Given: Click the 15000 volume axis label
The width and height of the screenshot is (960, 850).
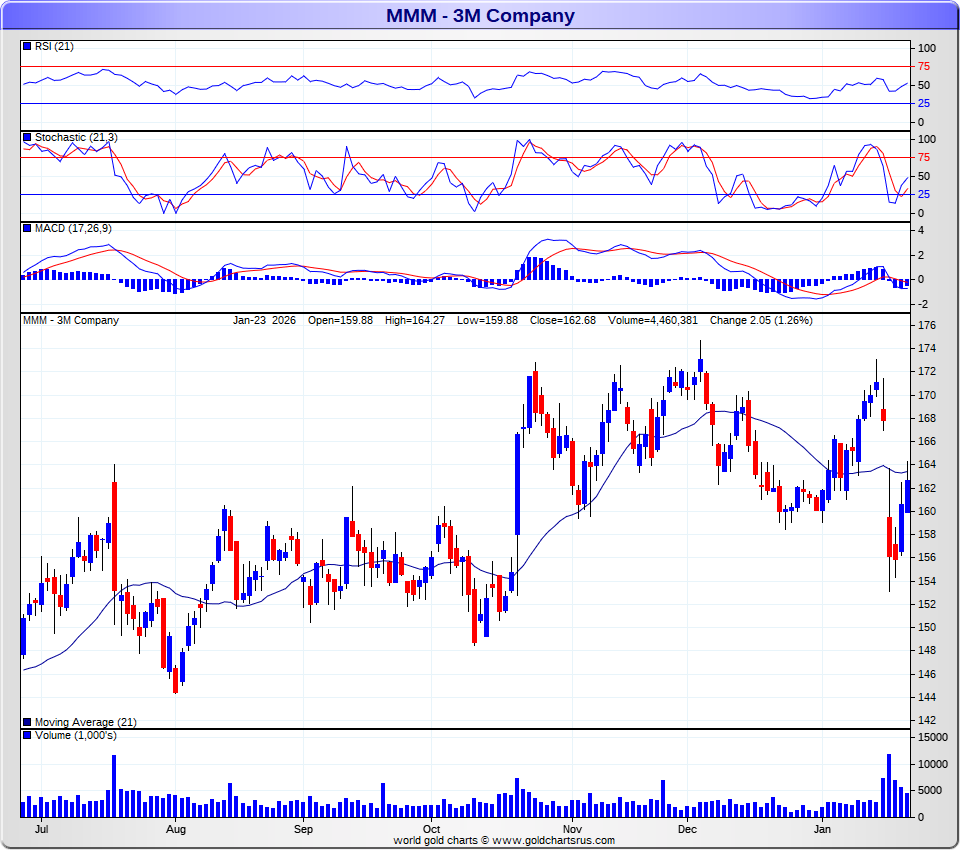Looking at the screenshot, I should [932, 737].
